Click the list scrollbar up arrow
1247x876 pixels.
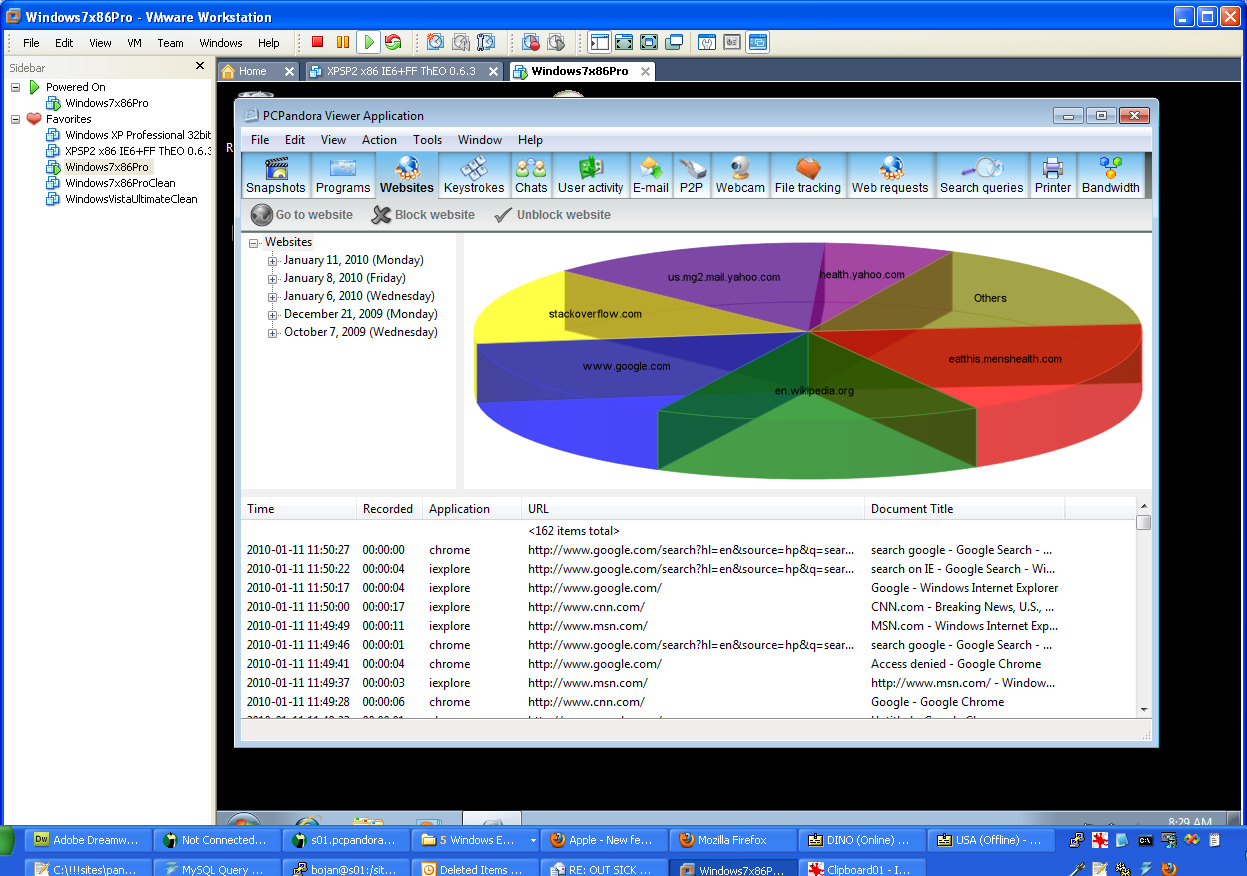pyautogui.click(x=1144, y=507)
